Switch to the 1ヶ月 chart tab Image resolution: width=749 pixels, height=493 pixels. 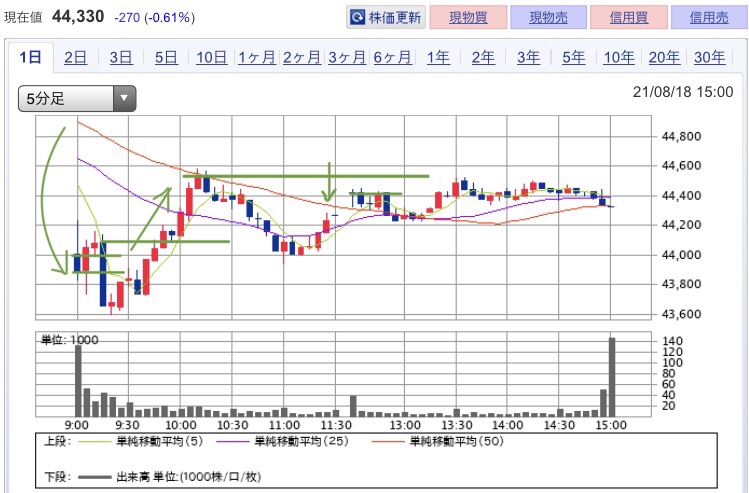257,57
